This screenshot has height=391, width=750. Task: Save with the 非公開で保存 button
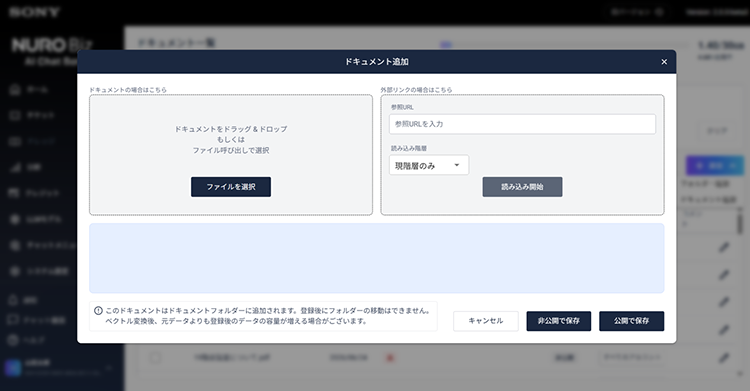[x=559, y=321]
